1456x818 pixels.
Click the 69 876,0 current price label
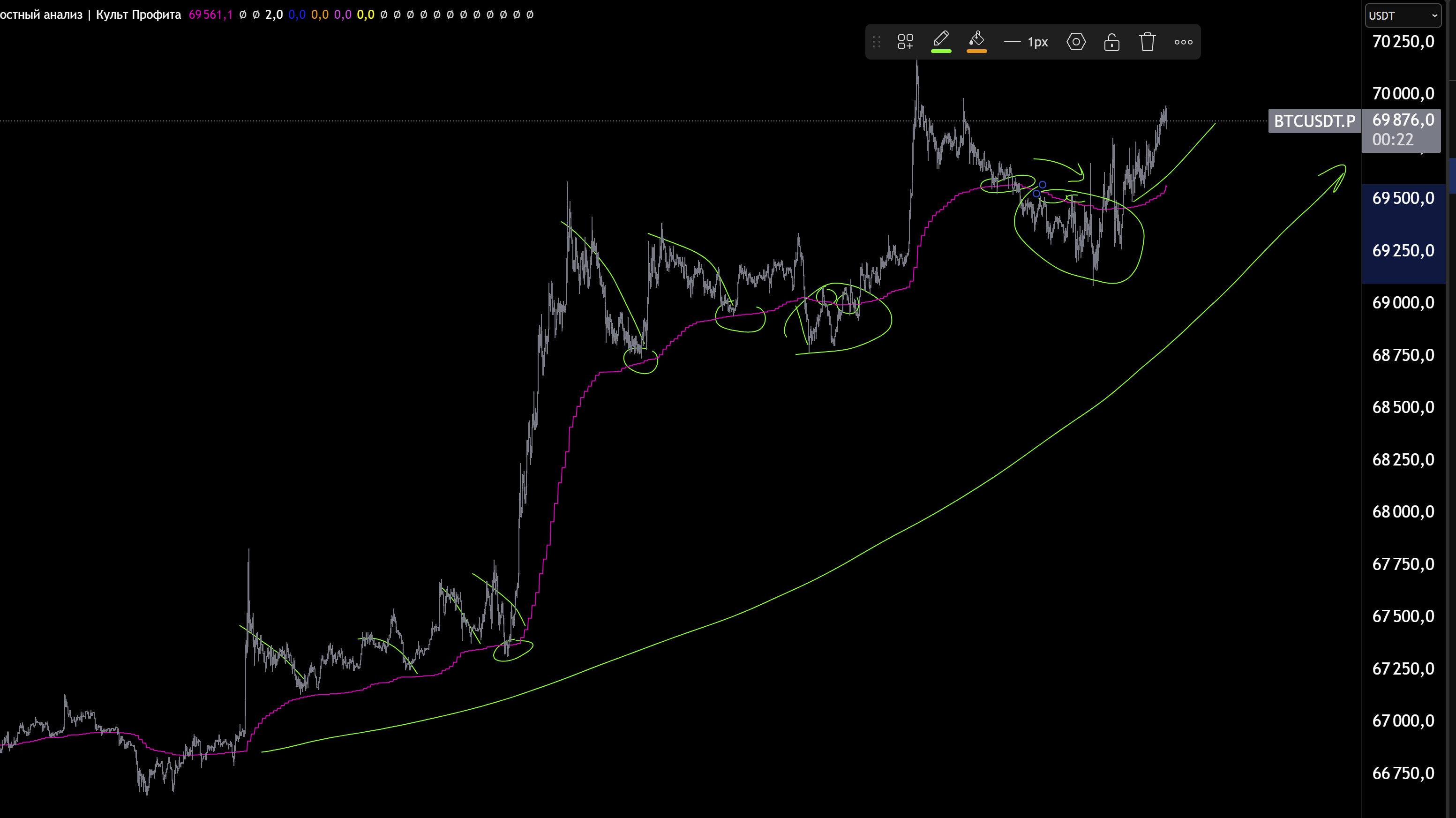pyautogui.click(x=1403, y=120)
